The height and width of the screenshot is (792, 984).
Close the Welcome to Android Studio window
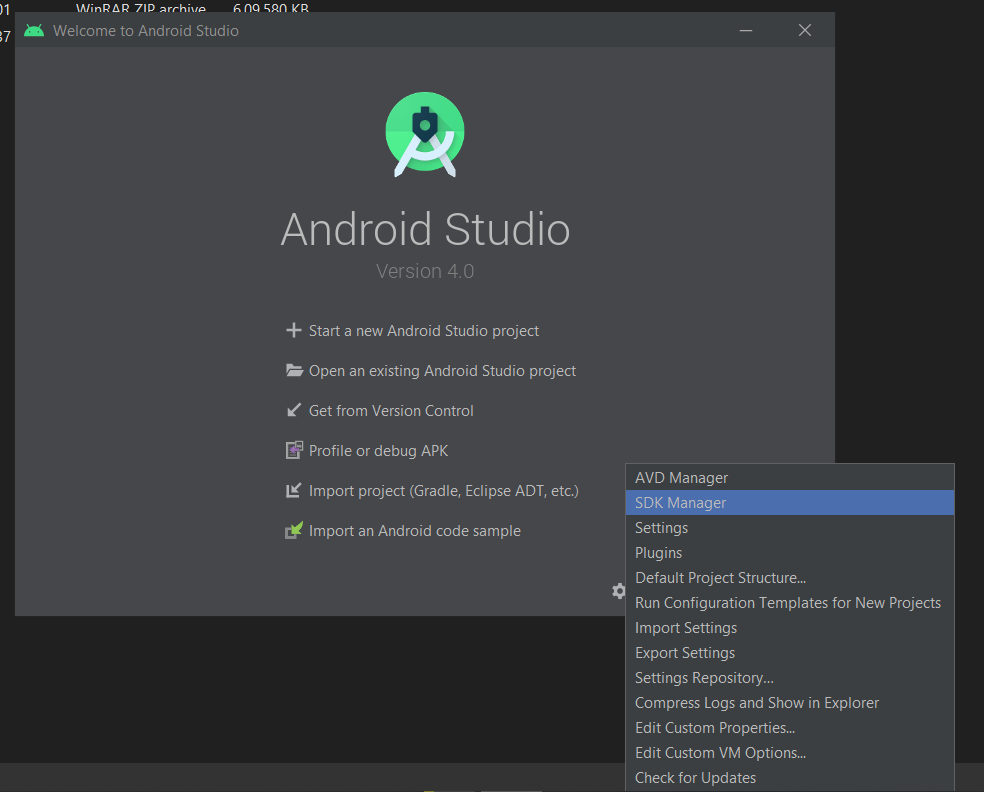click(x=805, y=30)
